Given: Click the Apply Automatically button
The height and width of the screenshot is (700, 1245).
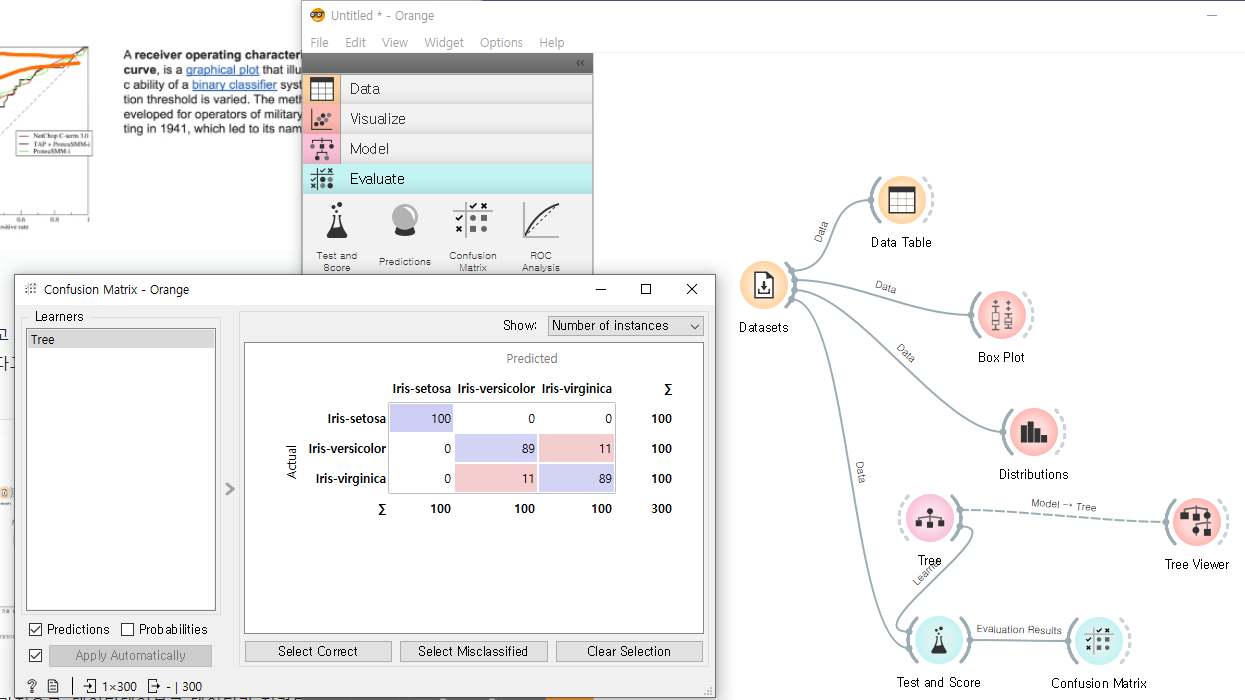Looking at the screenshot, I should click(x=130, y=656).
